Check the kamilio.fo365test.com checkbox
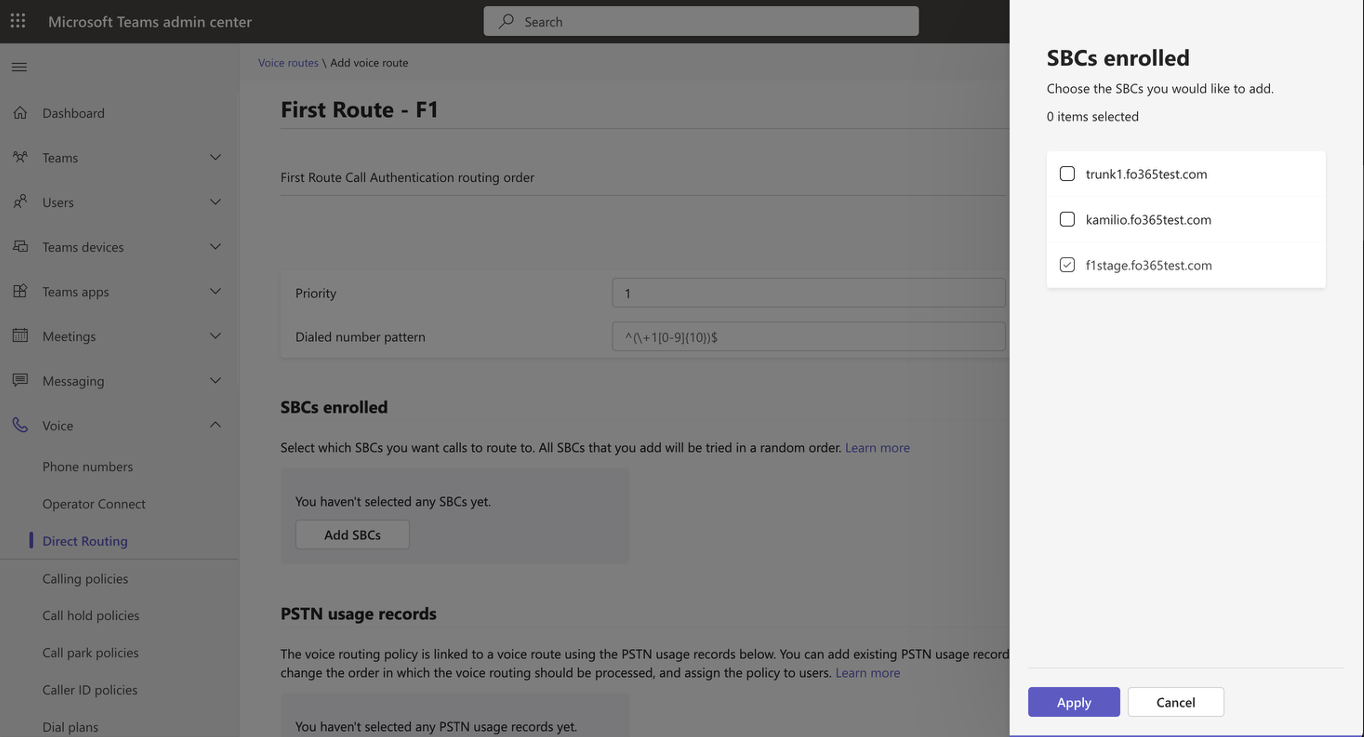Image resolution: width=1364 pixels, height=737 pixels. [x=1067, y=219]
